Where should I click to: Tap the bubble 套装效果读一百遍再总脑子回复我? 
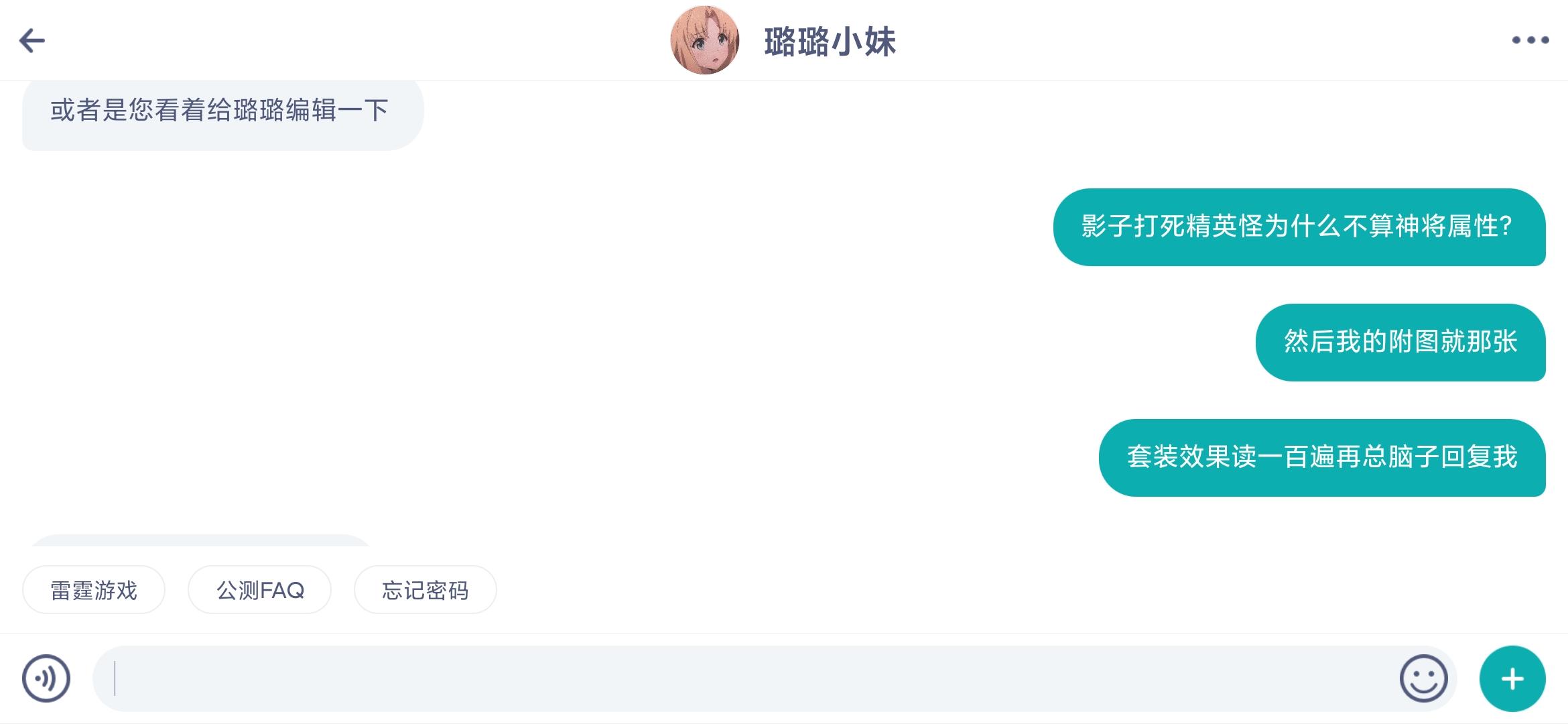point(1322,458)
